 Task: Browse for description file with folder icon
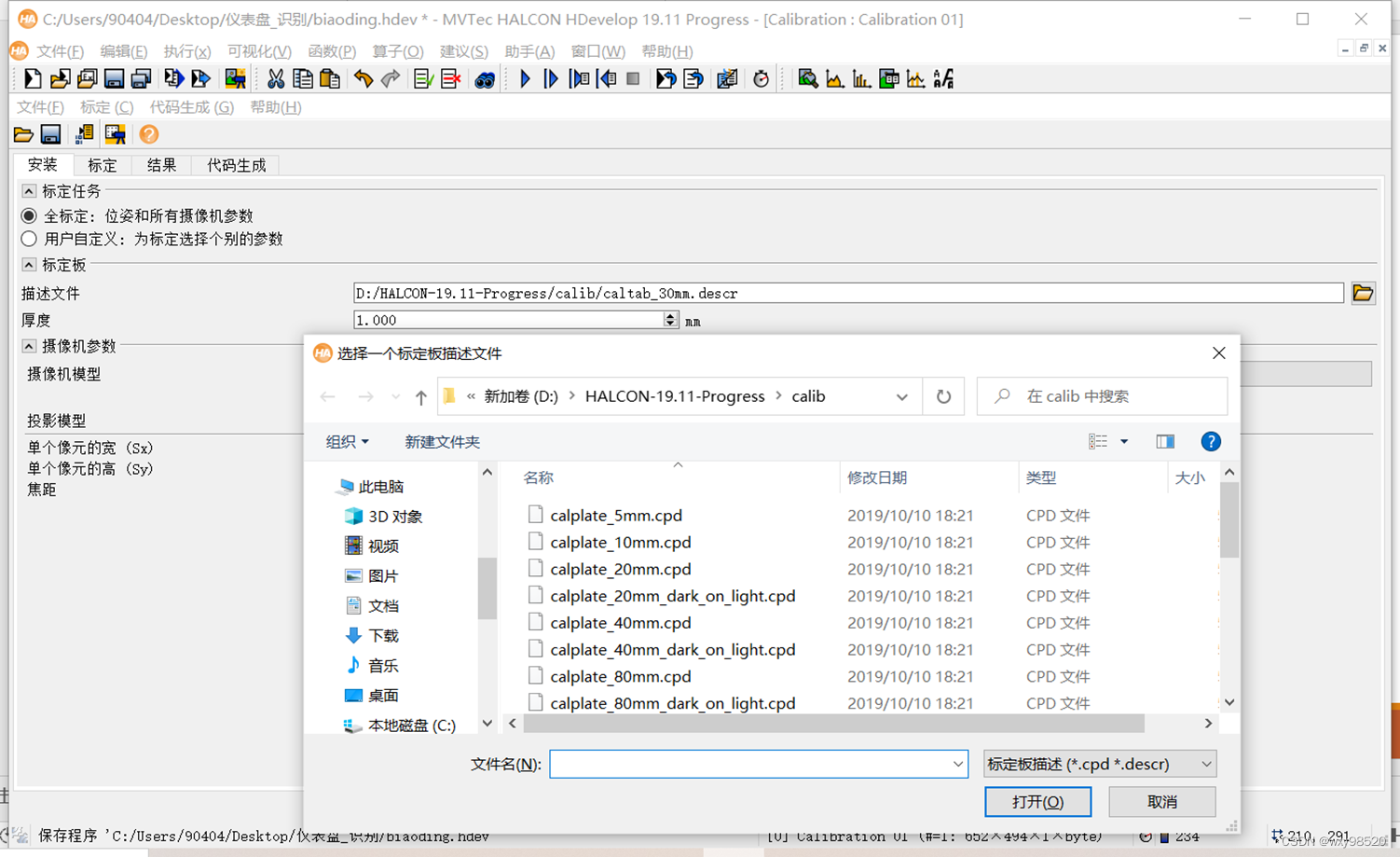(1363, 293)
